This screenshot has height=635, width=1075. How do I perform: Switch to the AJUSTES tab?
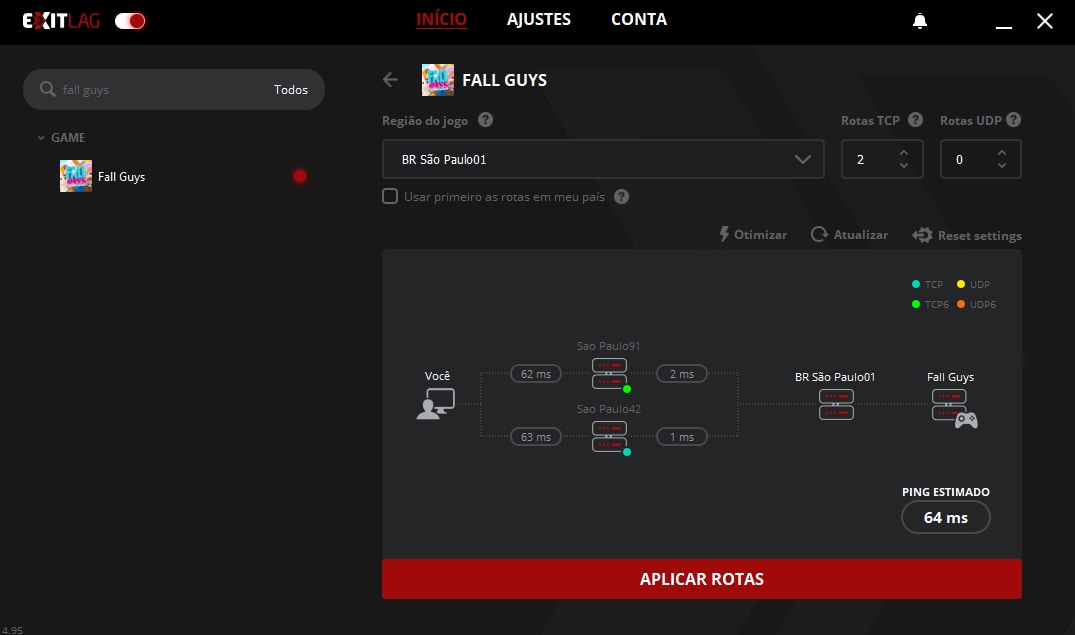click(x=538, y=20)
